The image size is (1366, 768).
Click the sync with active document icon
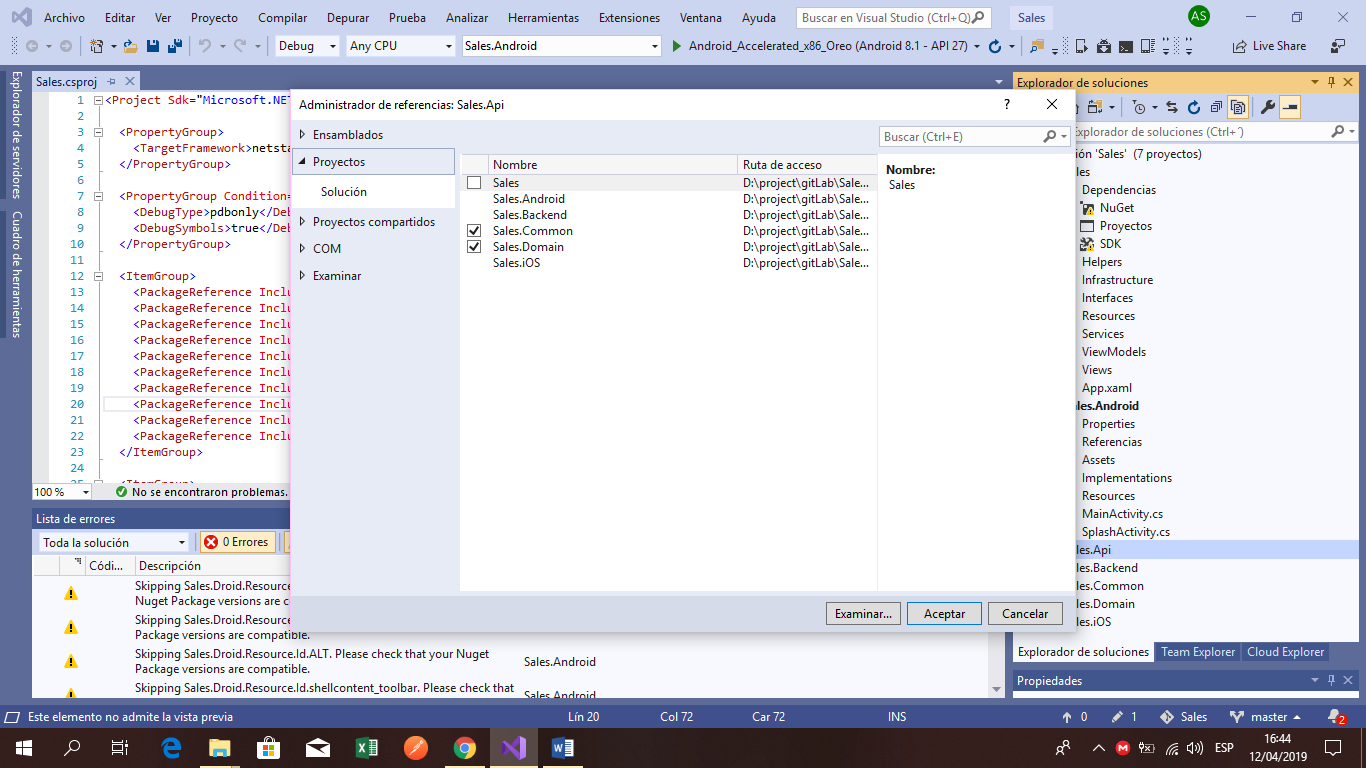(1171, 107)
